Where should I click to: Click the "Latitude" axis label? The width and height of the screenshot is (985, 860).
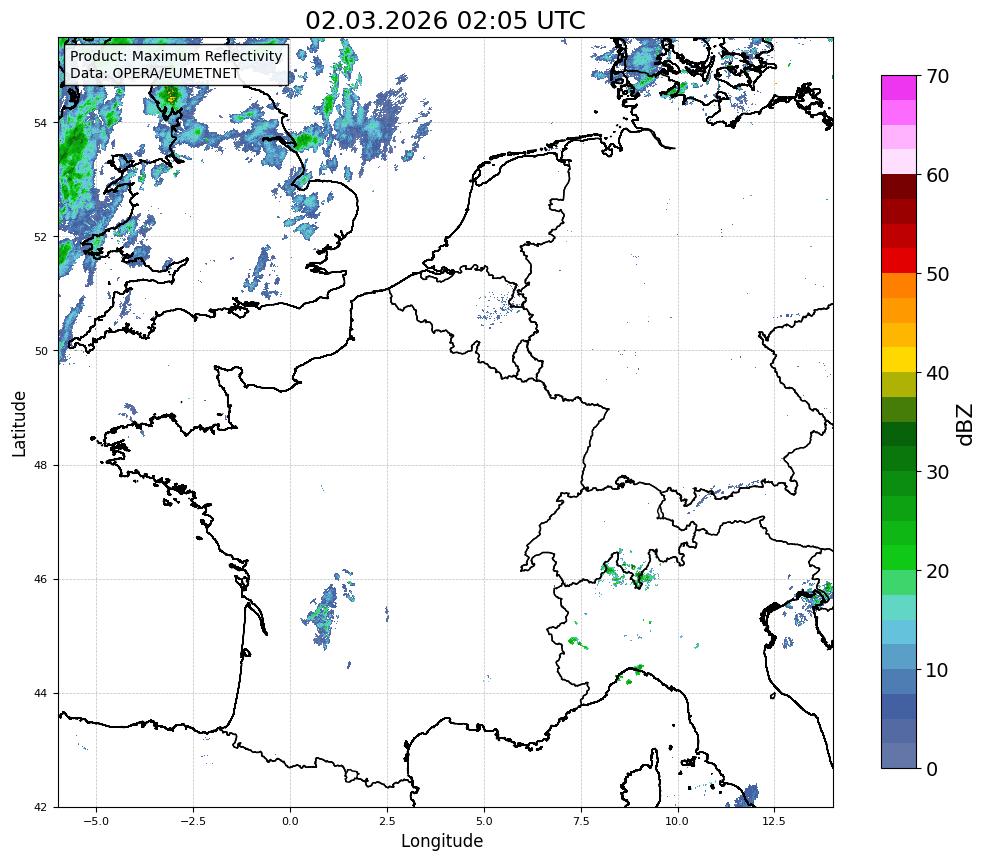[19, 423]
